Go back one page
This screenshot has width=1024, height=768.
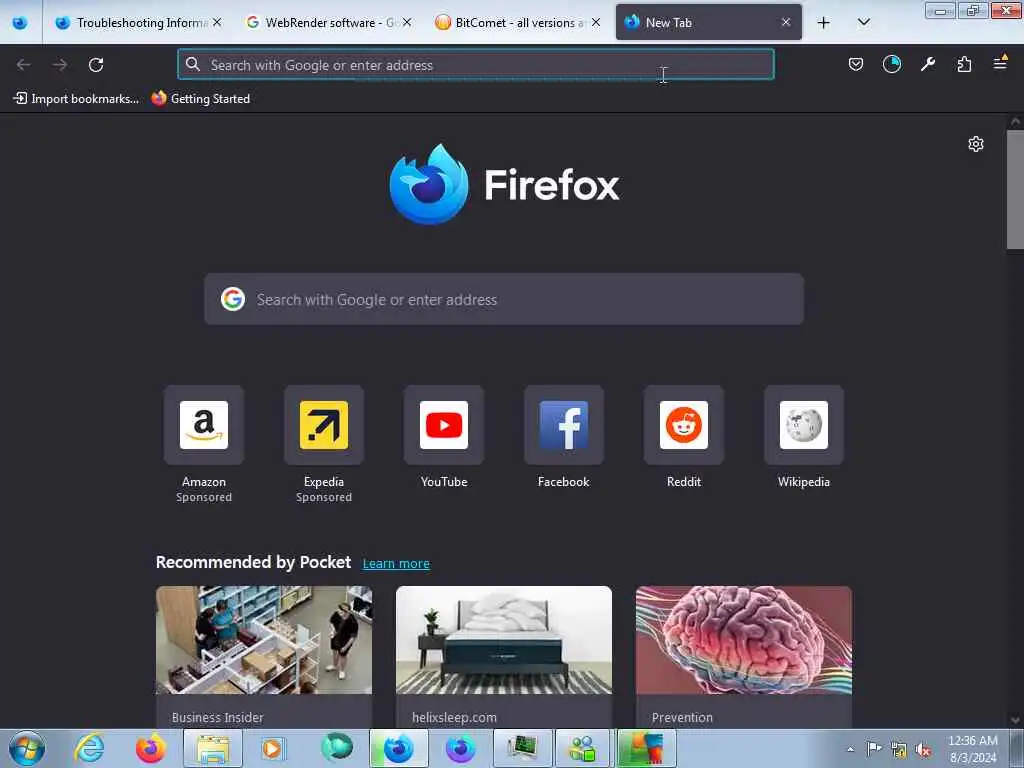click(x=24, y=65)
